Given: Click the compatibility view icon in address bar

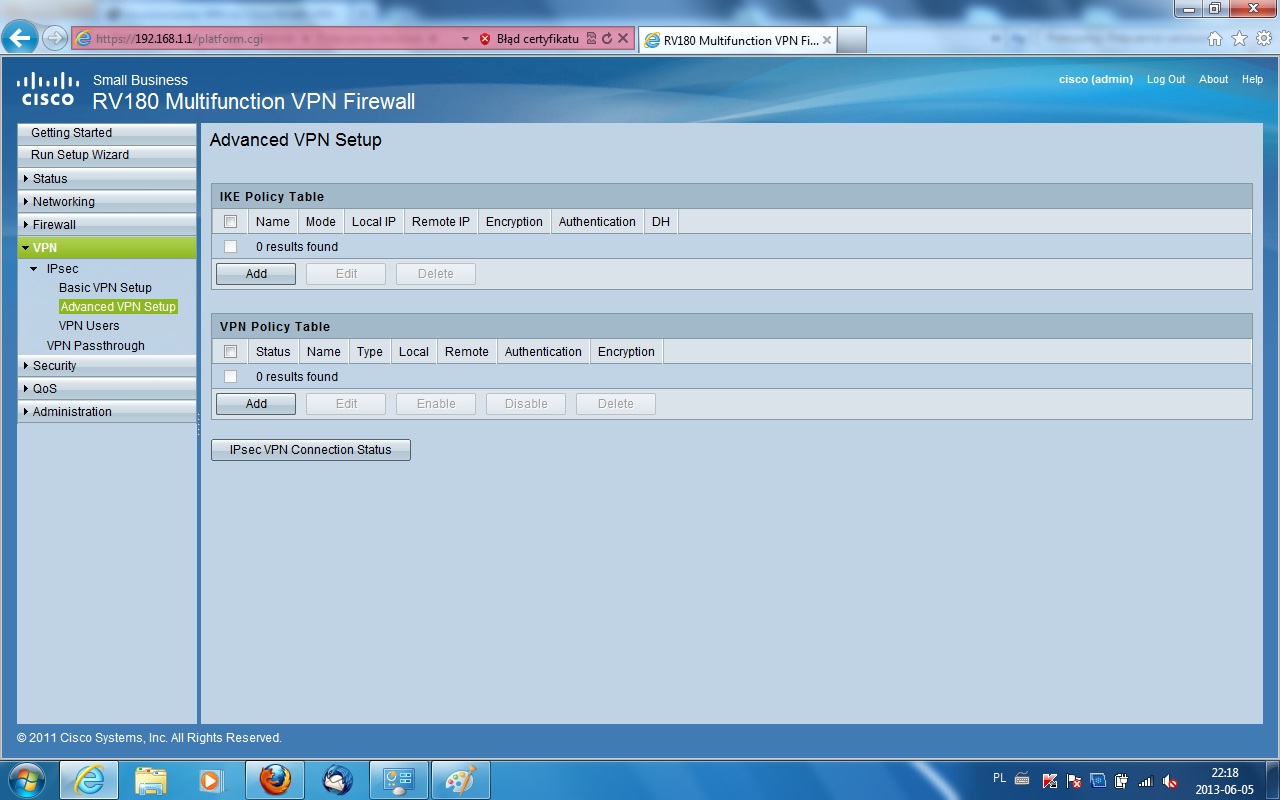Looking at the screenshot, I should pyautogui.click(x=591, y=39).
